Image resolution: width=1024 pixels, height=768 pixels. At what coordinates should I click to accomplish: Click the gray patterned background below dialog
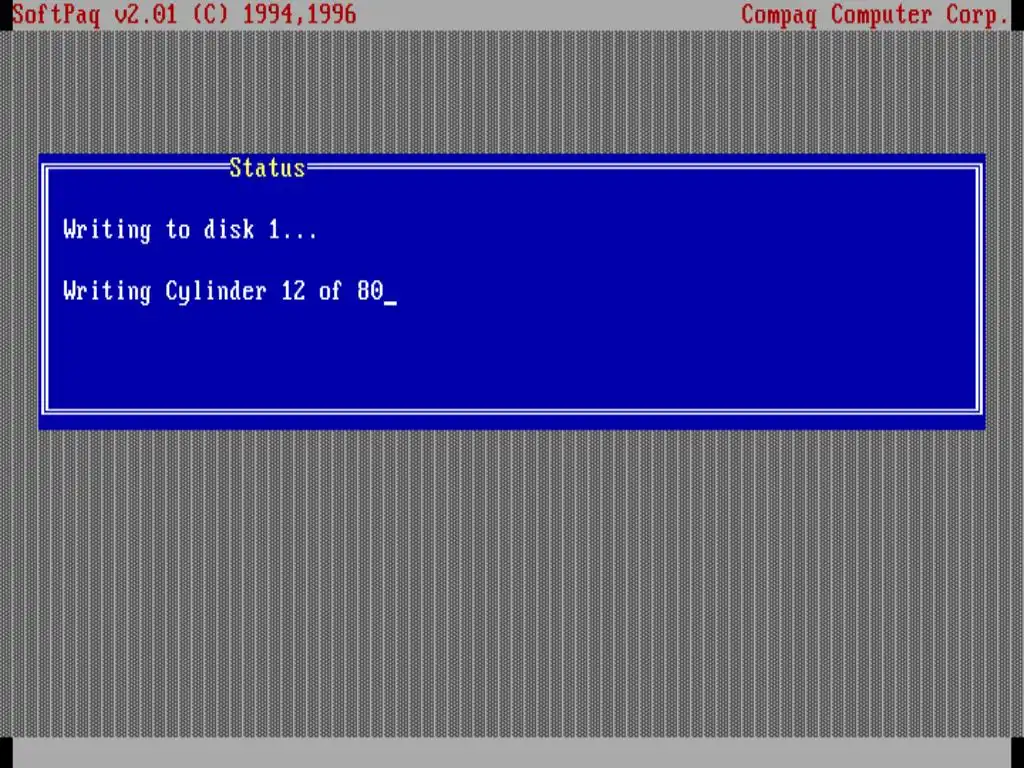(x=512, y=581)
